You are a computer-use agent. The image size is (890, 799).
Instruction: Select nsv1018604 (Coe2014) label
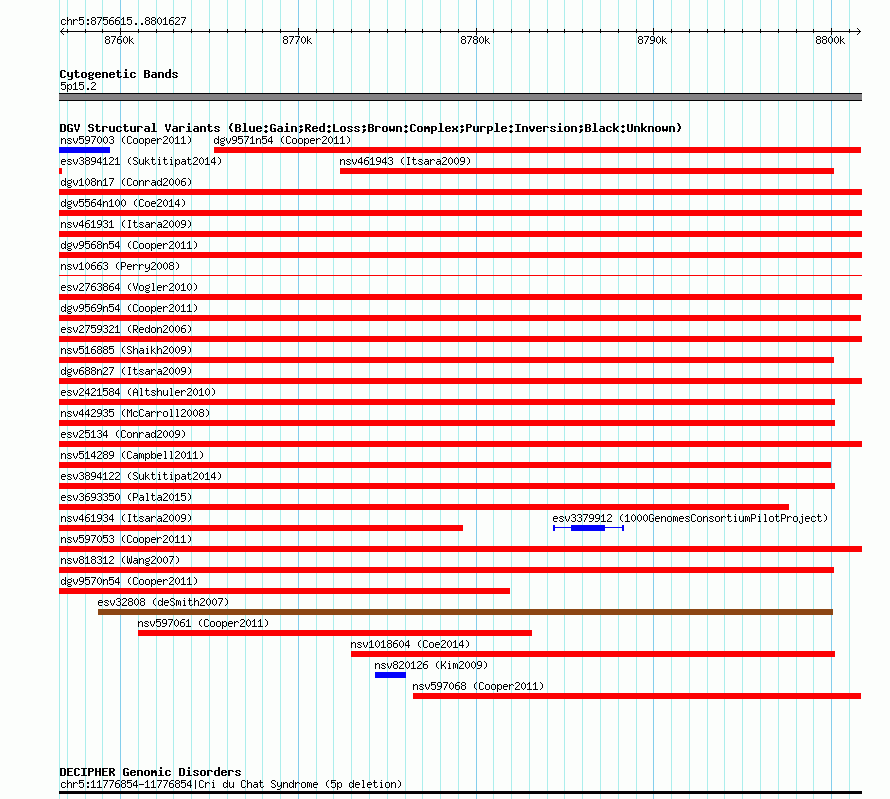(410, 644)
